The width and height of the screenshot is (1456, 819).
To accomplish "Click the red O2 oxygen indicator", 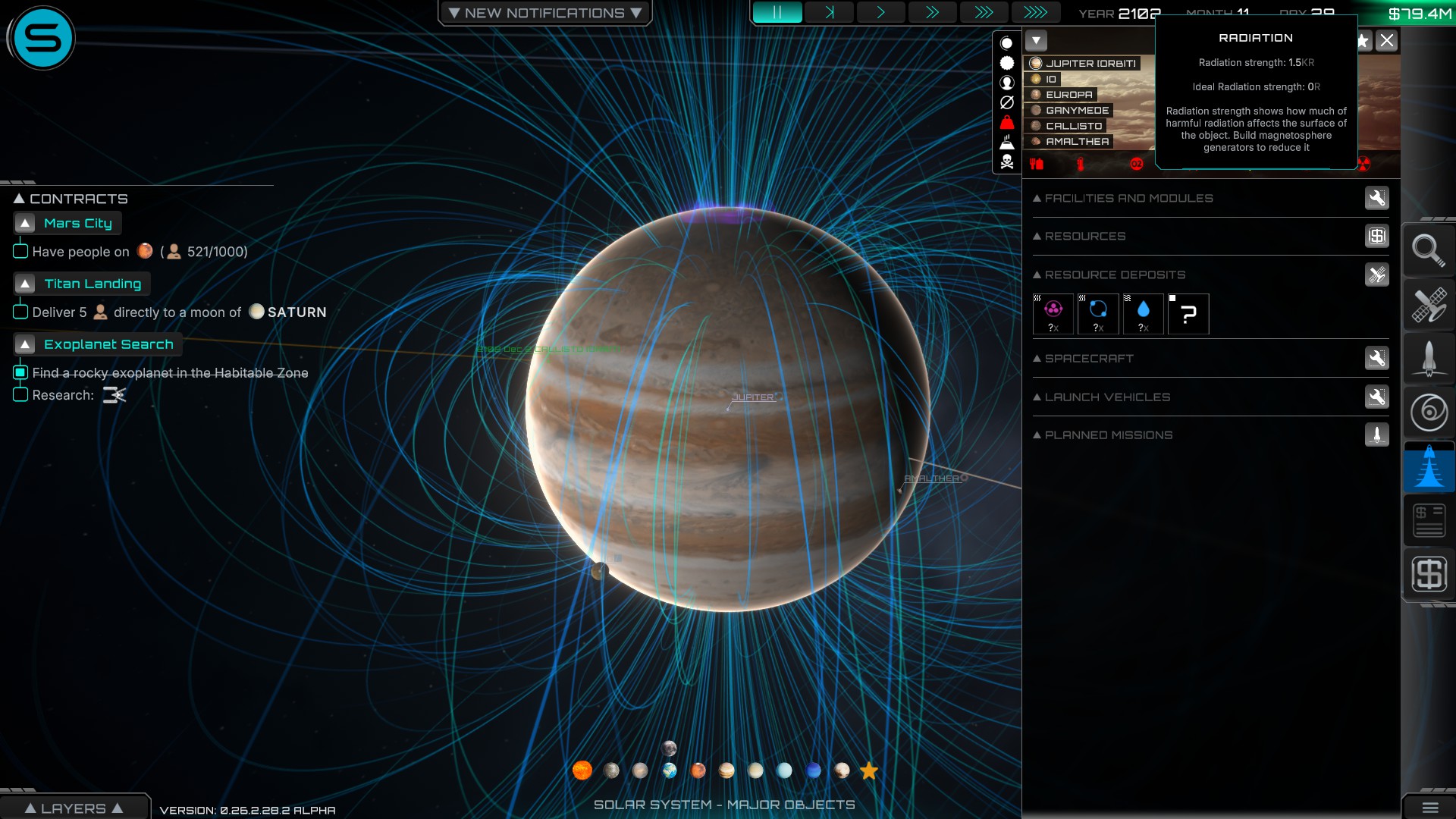I will tap(1136, 164).
